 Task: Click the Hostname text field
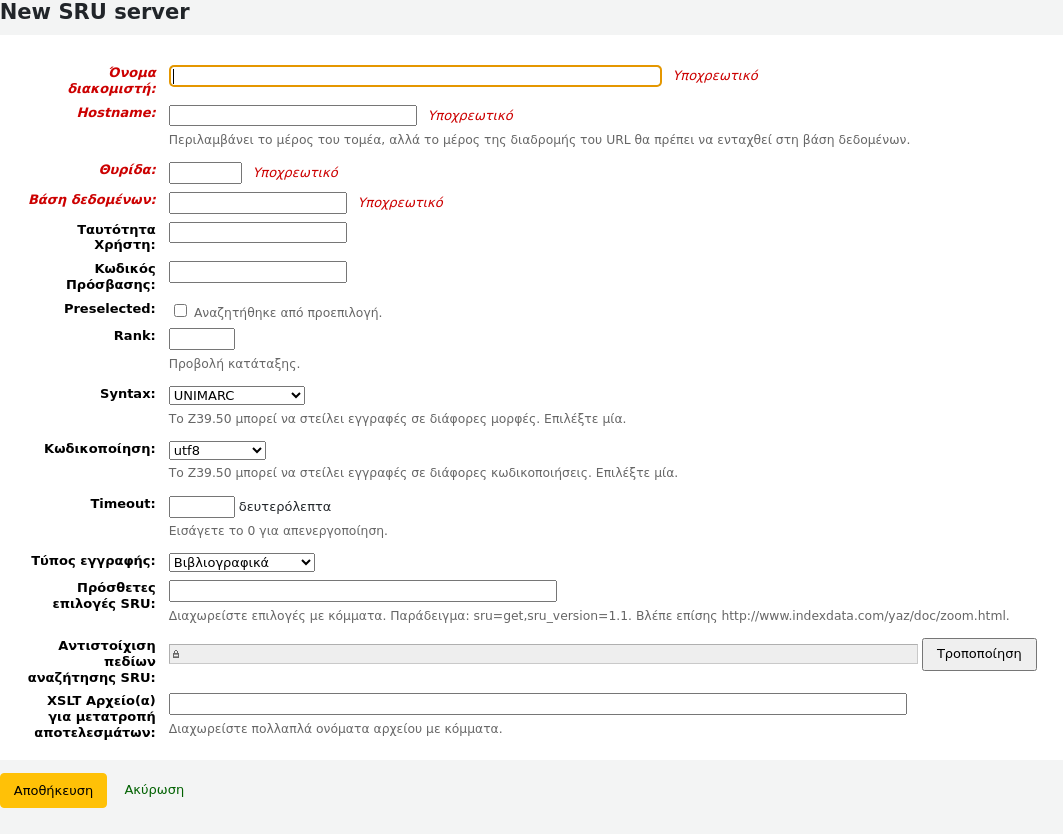[292, 116]
